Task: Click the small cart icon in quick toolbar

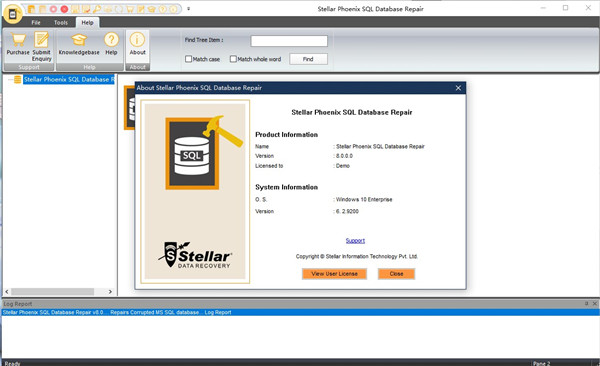Action: pos(130,9)
